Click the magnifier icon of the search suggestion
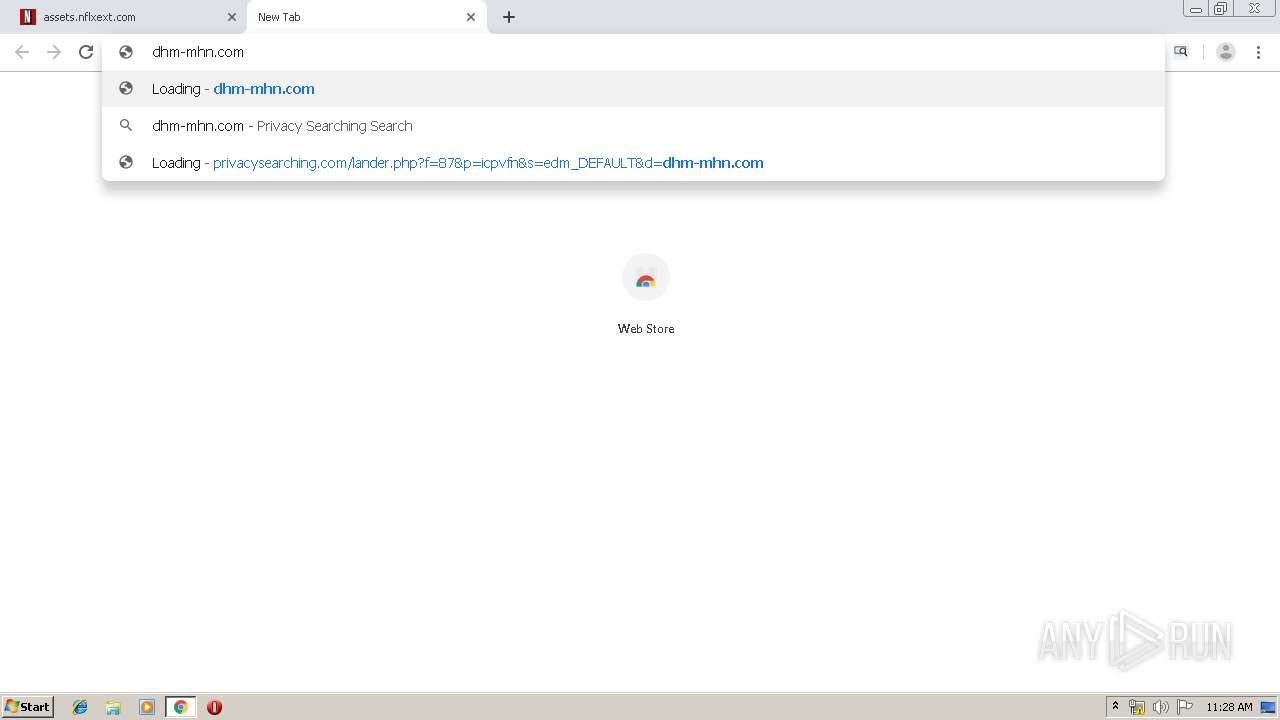Screen dimensions: 1280x720 point(126,126)
